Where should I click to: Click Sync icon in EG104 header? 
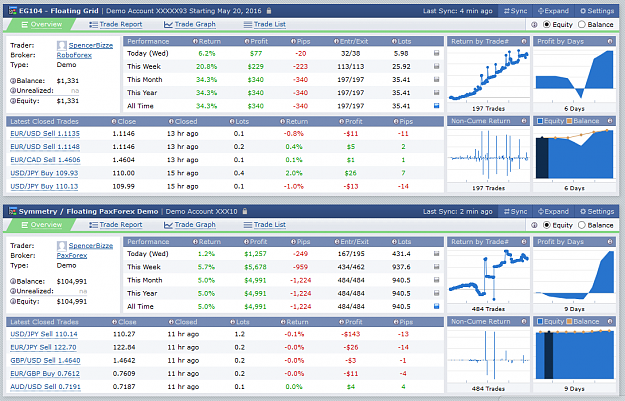pyautogui.click(x=507, y=11)
